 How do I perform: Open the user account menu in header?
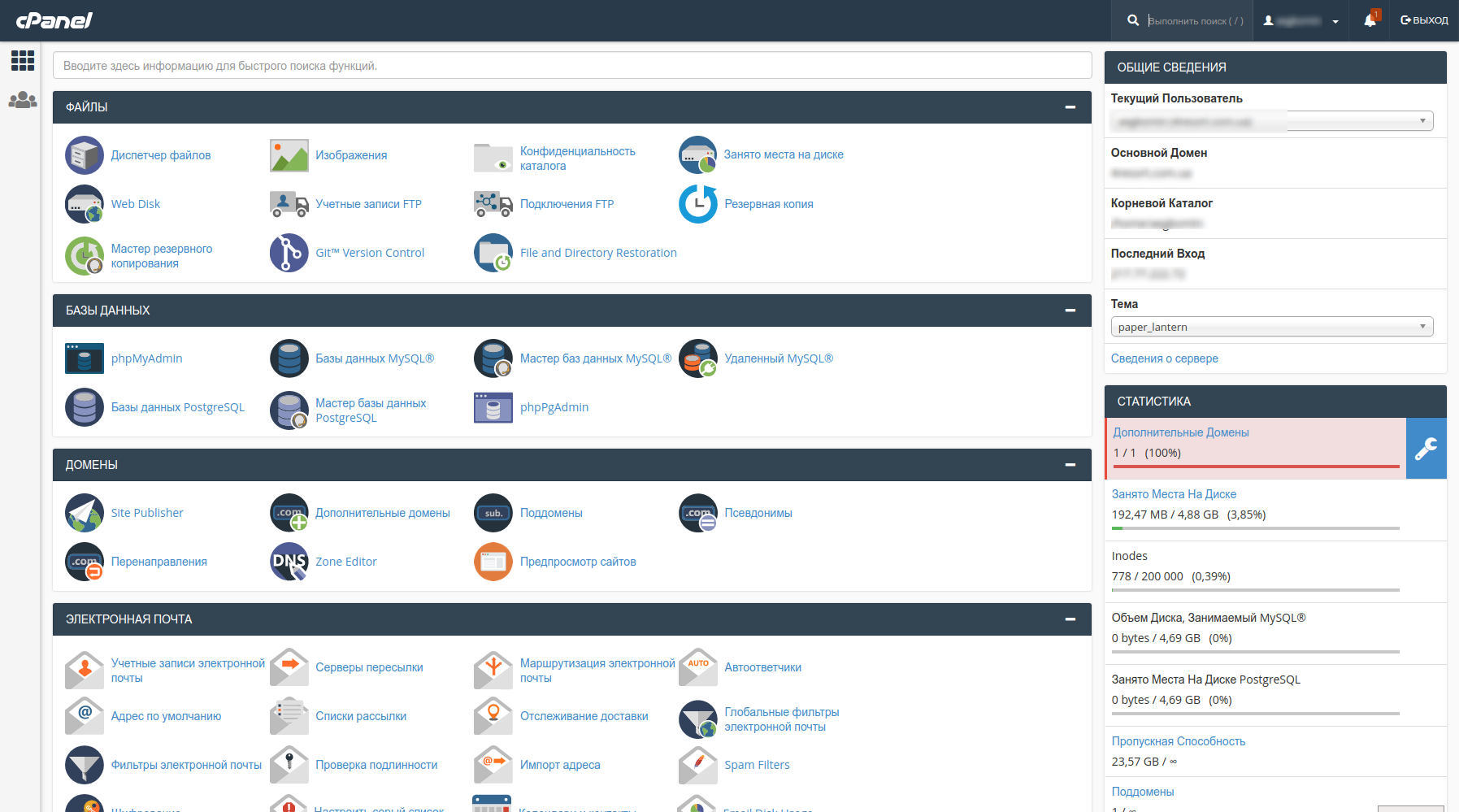(x=1301, y=21)
